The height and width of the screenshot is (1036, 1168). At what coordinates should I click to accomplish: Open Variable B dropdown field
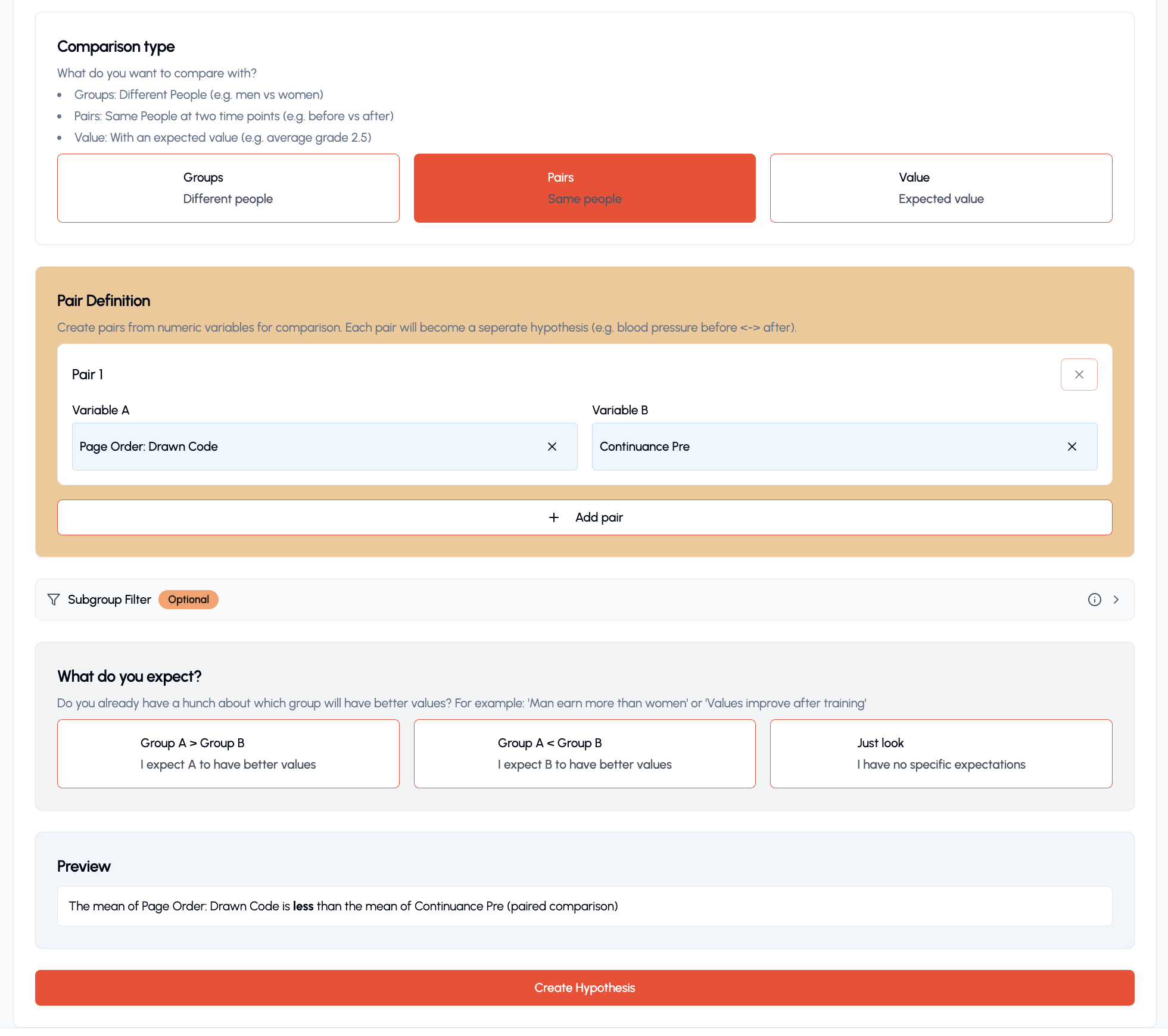pos(844,447)
